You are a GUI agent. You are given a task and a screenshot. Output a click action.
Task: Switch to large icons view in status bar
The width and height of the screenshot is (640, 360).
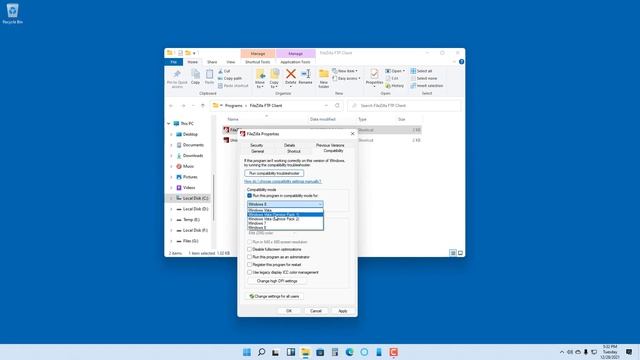[460, 253]
